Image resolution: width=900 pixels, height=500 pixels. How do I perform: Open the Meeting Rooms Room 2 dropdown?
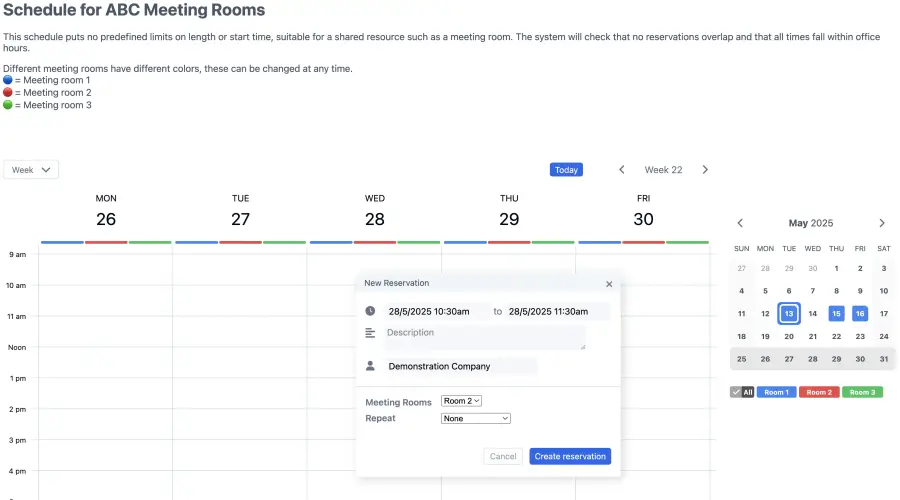pyautogui.click(x=461, y=401)
